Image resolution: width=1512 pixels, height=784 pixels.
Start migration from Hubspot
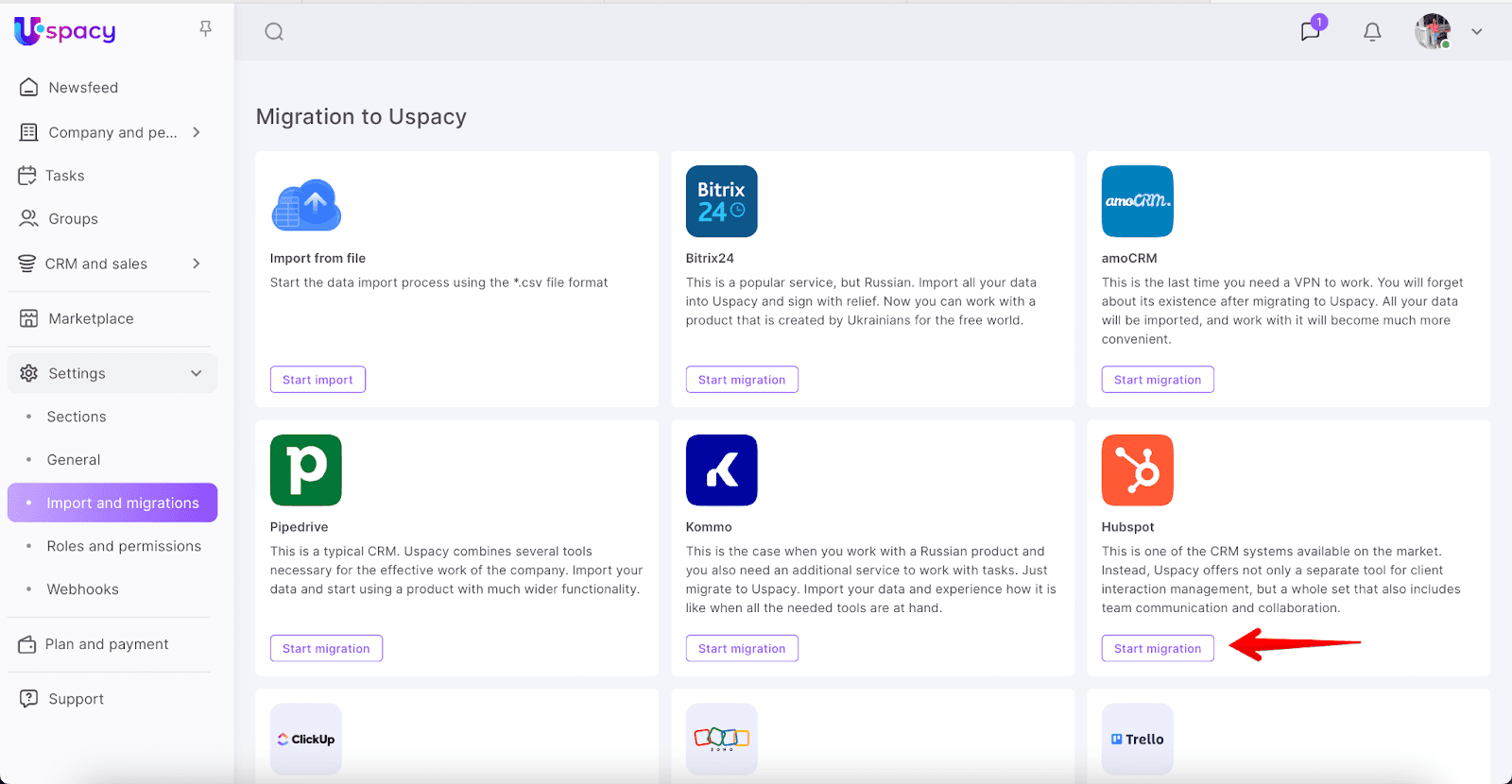pyautogui.click(x=1157, y=648)
